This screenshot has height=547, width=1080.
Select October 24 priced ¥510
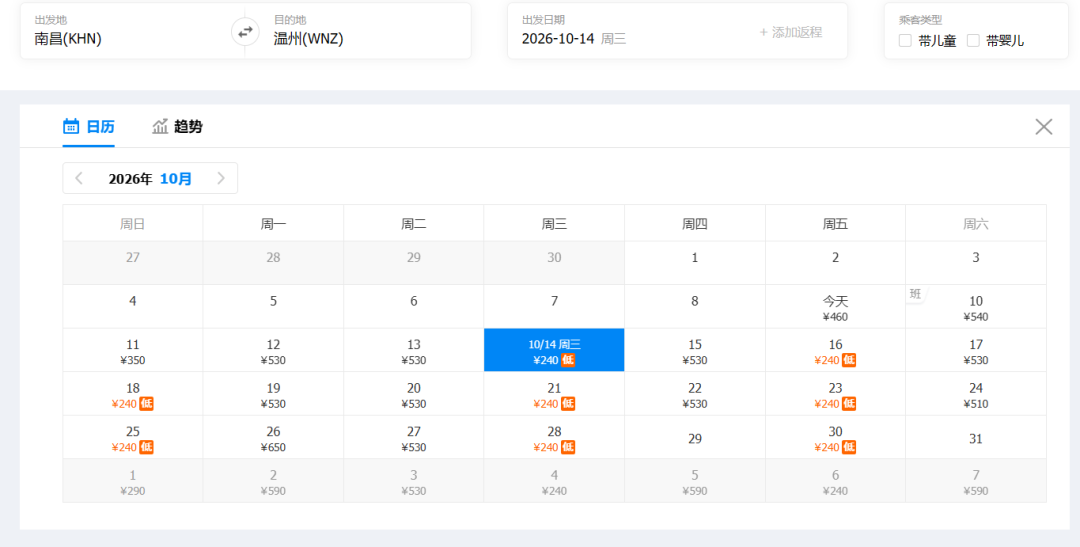point(976,393)
